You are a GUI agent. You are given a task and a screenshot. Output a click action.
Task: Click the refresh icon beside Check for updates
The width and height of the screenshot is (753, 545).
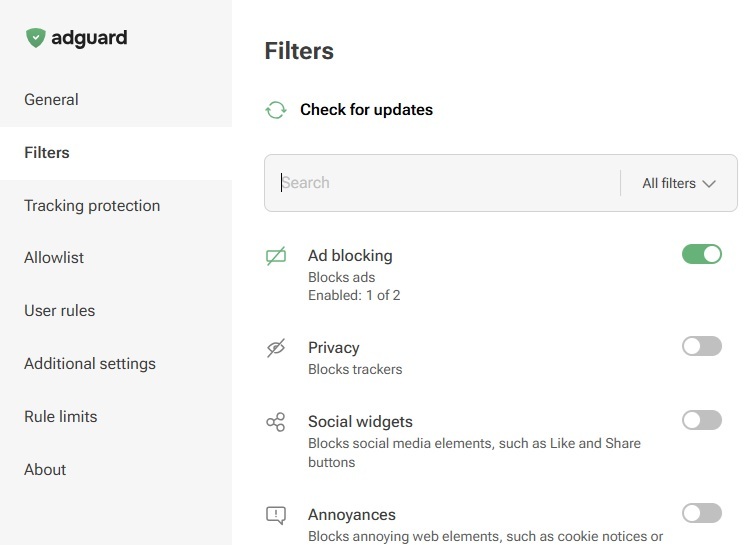coord(276,110)
